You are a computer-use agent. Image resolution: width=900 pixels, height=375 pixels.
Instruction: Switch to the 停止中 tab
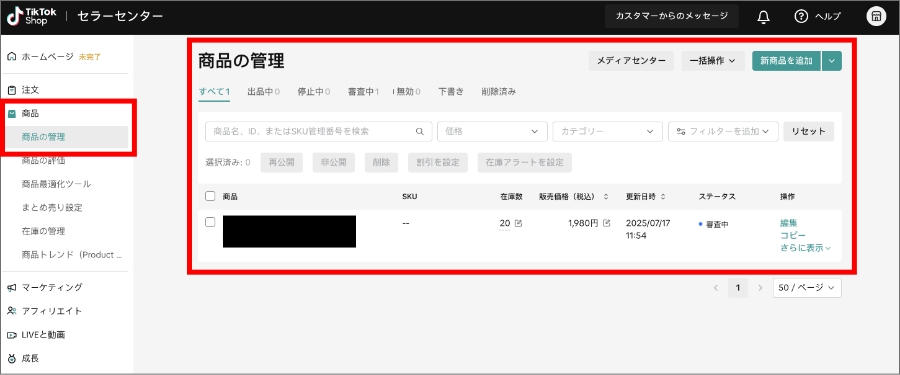click(313, 91)
